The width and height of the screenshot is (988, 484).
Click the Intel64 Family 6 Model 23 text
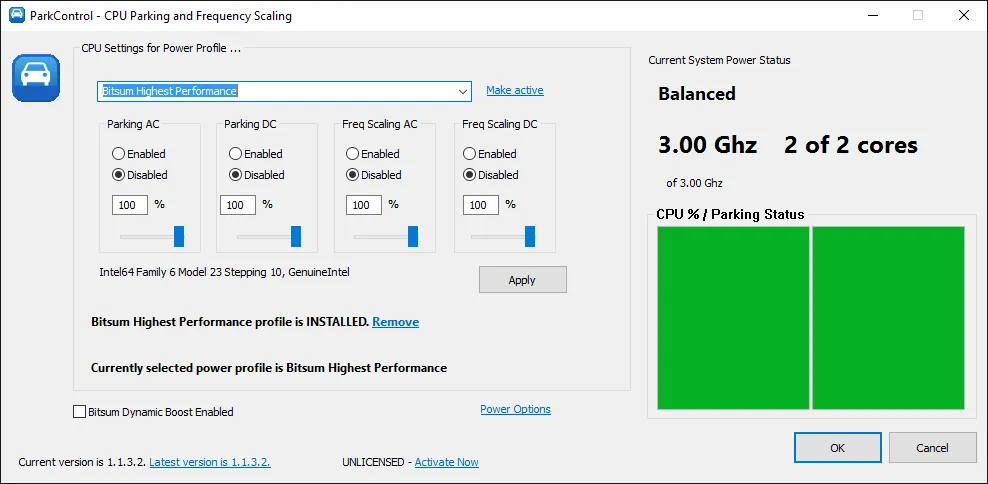[x=224, y=272]
